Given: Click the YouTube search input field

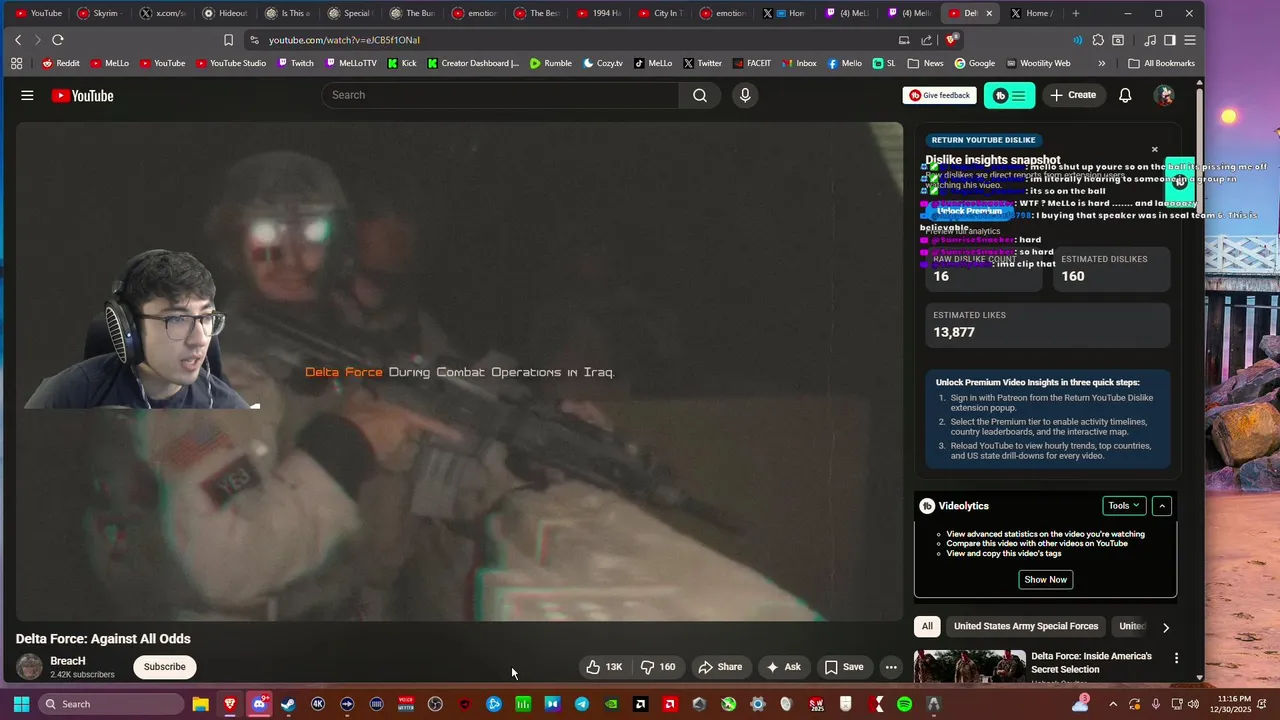Looking at the screenshot, I should click(500, 95).
